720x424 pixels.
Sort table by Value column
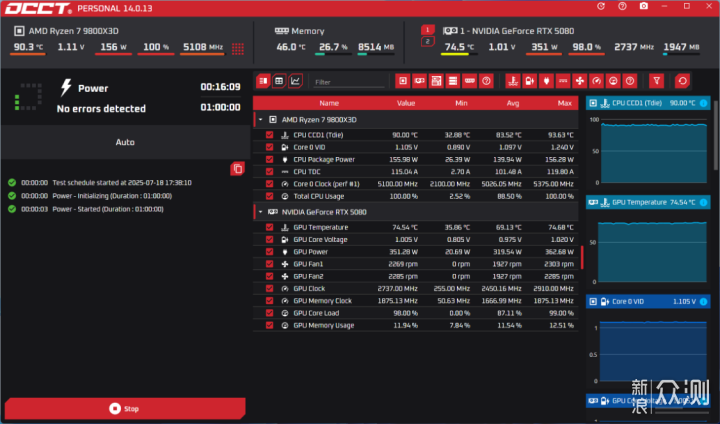click(x=406, y=103)
